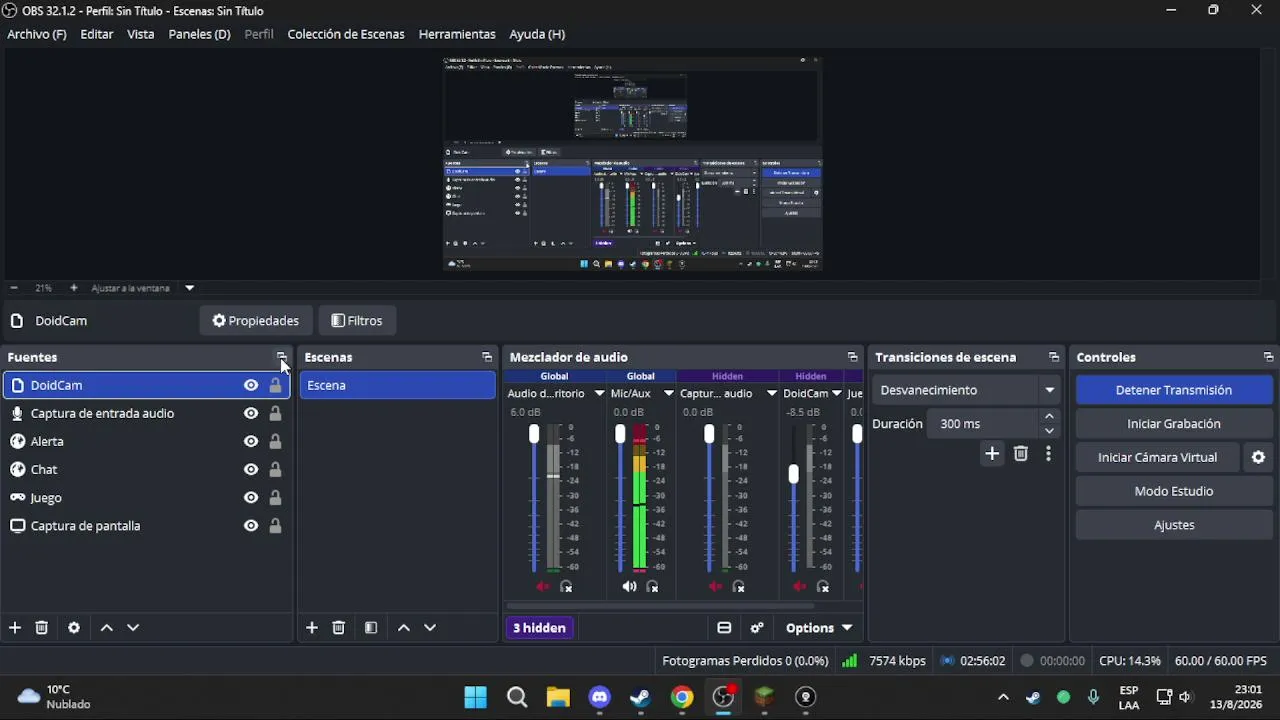Open scene filters icon in Escenas toolbar
Screen dimensions: 1280x720
click(x=371, y=628)
